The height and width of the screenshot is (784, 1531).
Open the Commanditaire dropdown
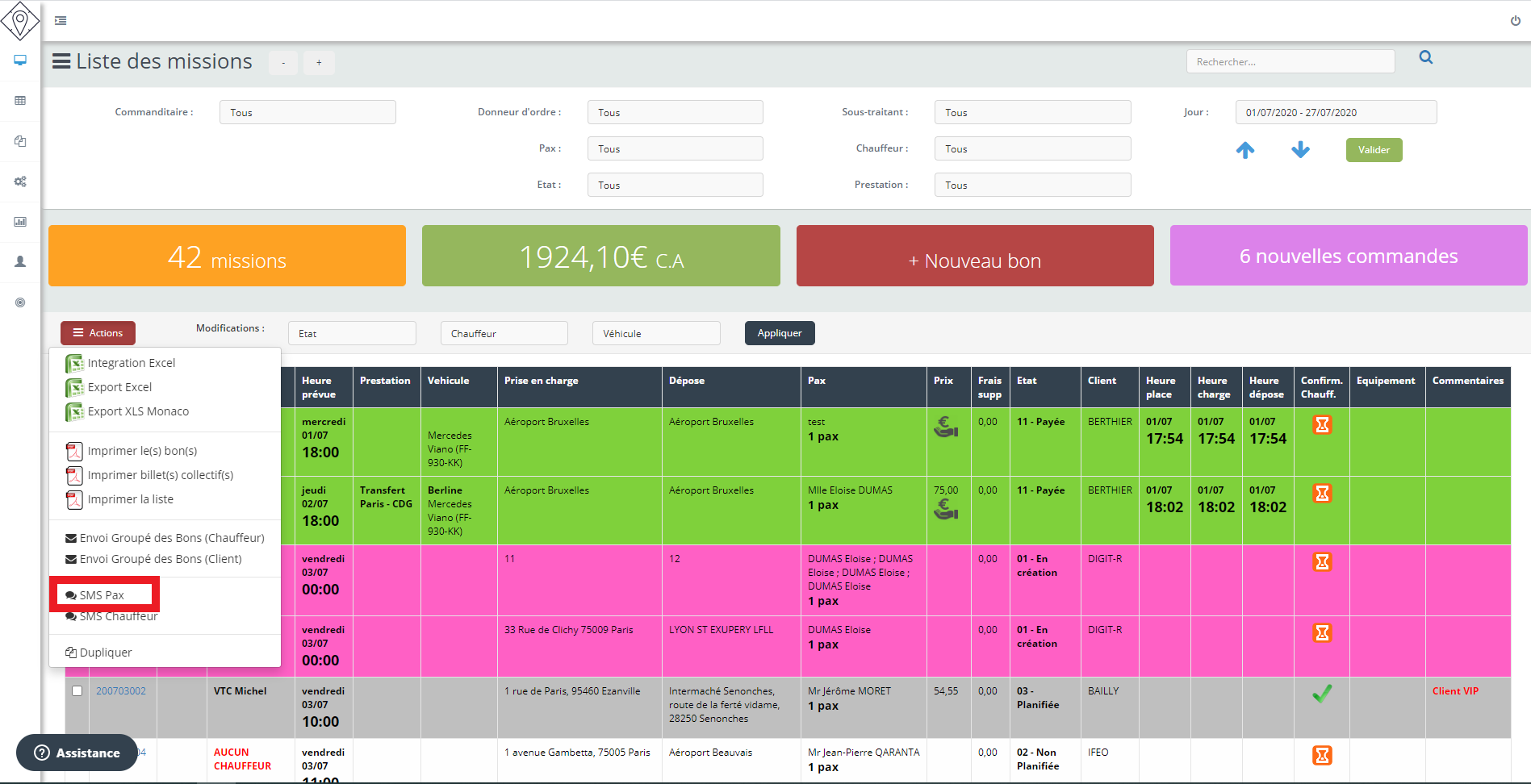pos(307,113)
